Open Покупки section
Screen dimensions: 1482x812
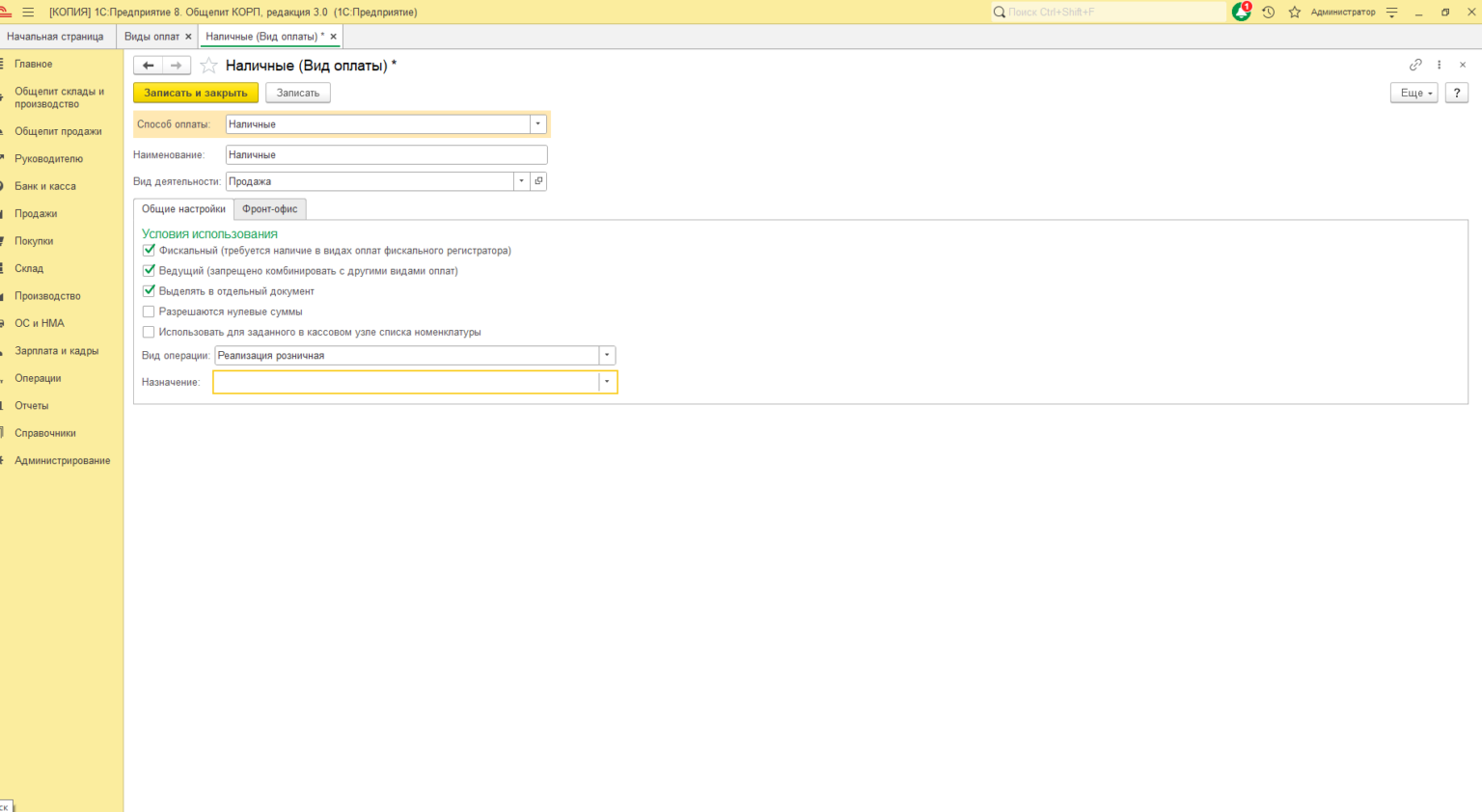(34, 241)
